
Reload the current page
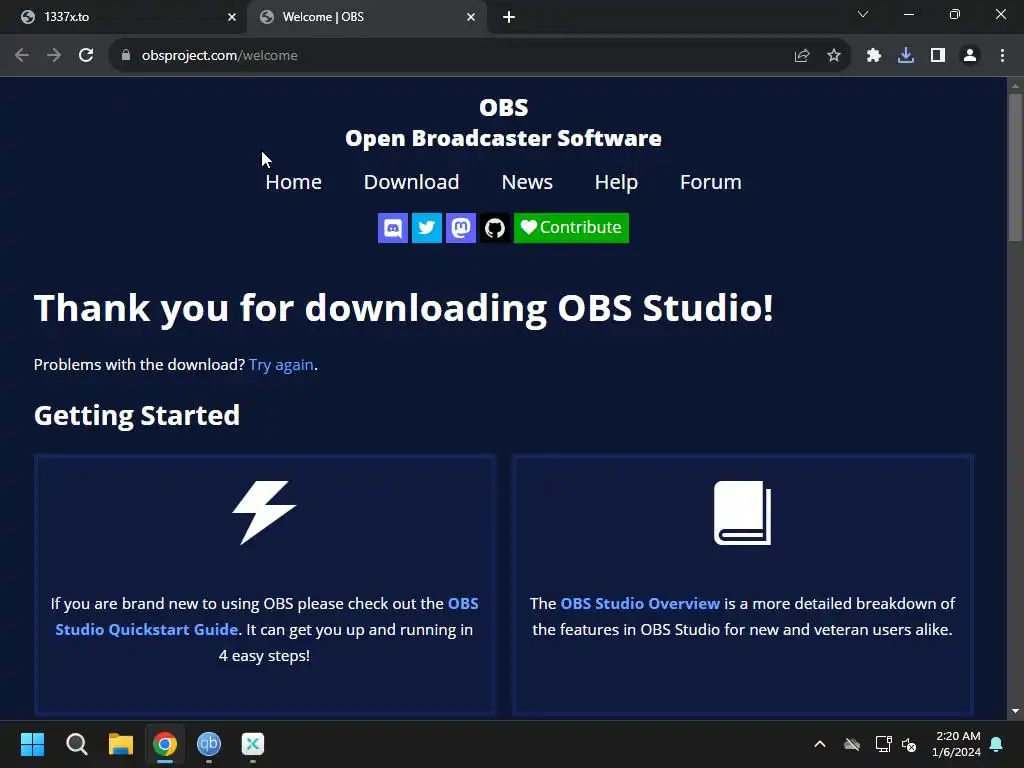86,56
